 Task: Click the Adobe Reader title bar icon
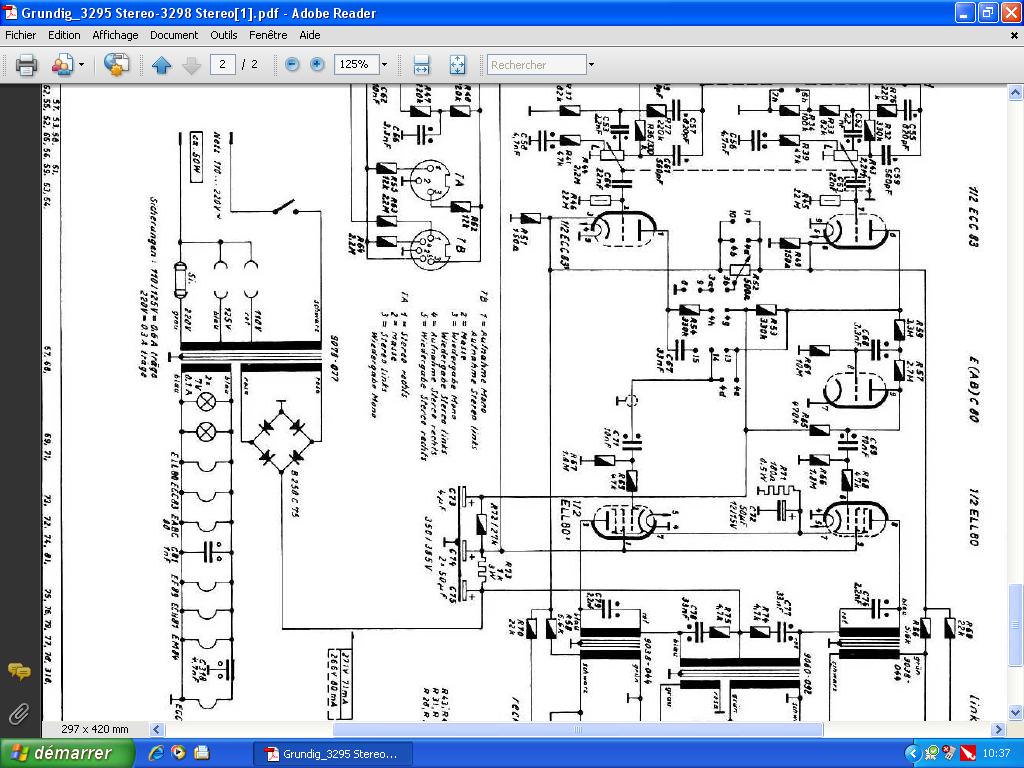pos(10,12)
